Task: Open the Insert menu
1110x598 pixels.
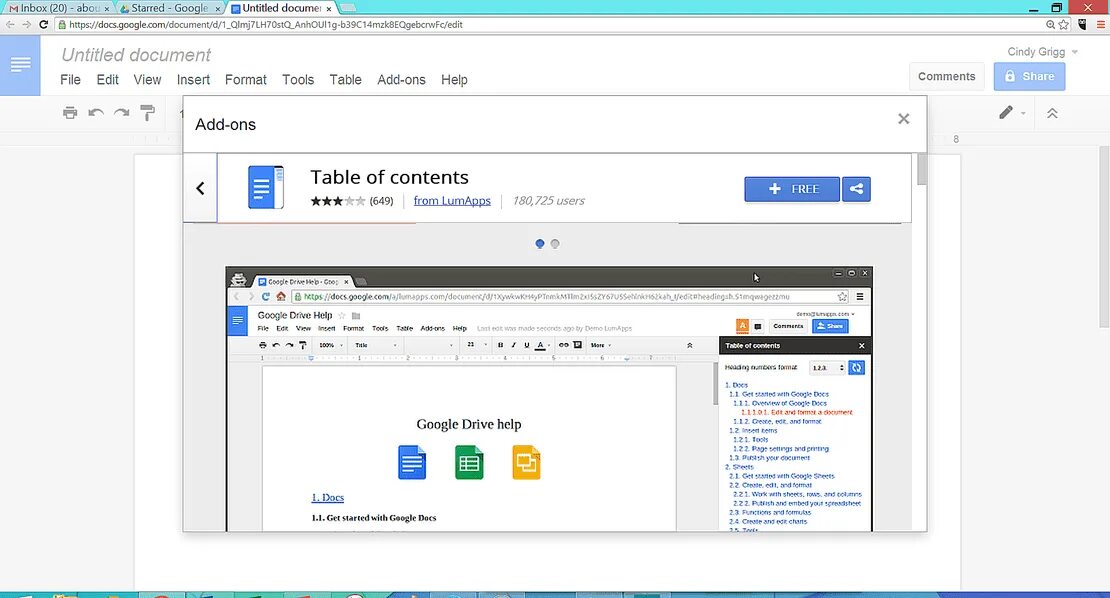Action: 193,80
